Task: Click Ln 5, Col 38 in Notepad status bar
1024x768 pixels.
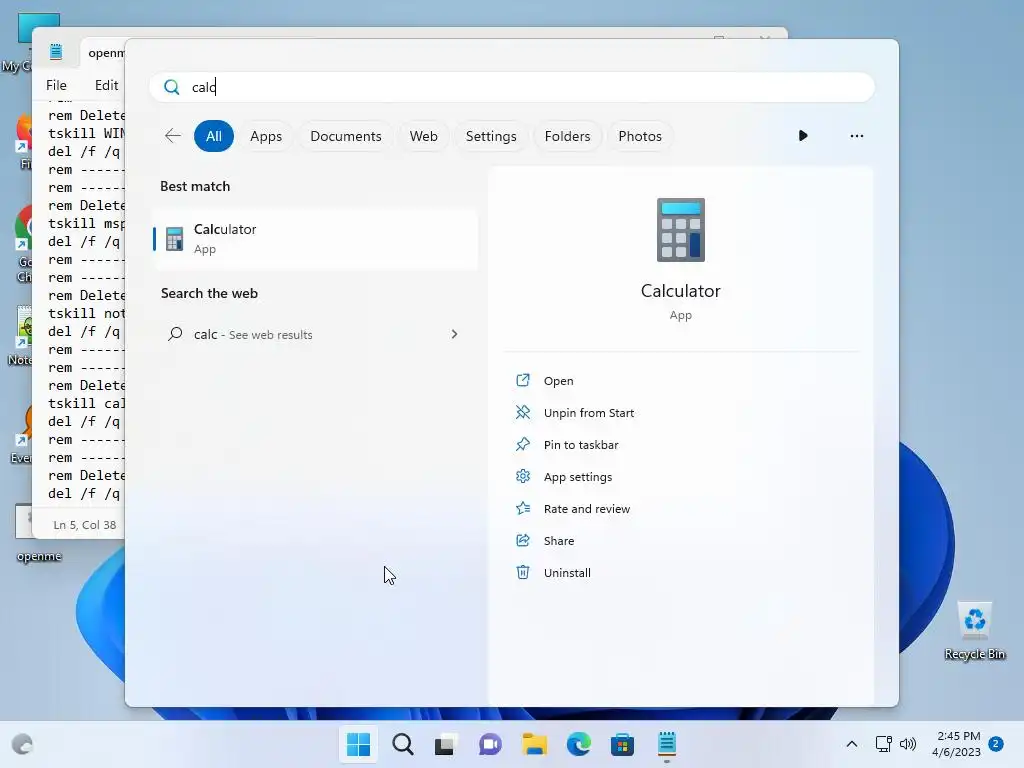Action: 84,524
